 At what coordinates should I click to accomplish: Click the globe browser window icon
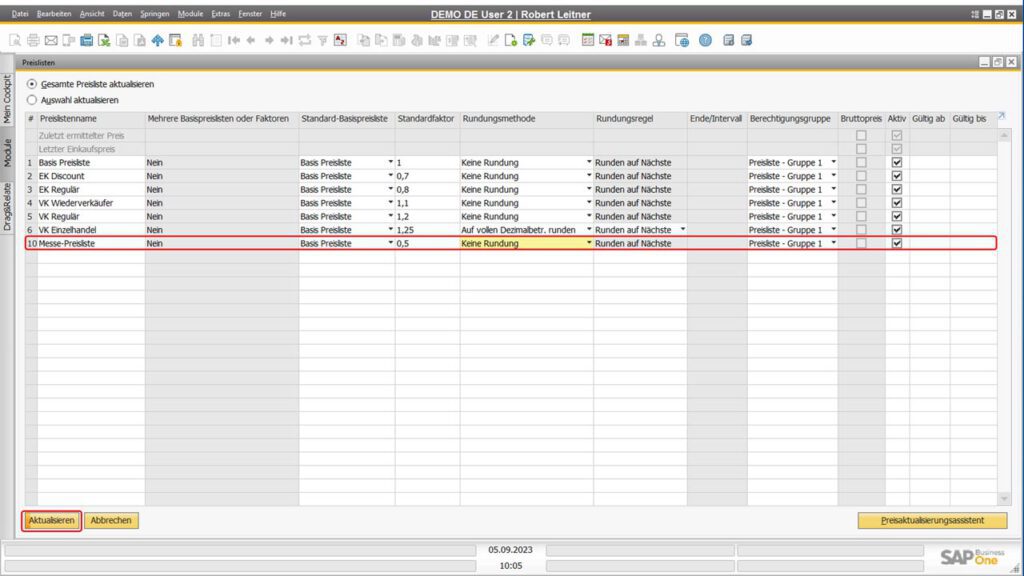tap(682, 40)
